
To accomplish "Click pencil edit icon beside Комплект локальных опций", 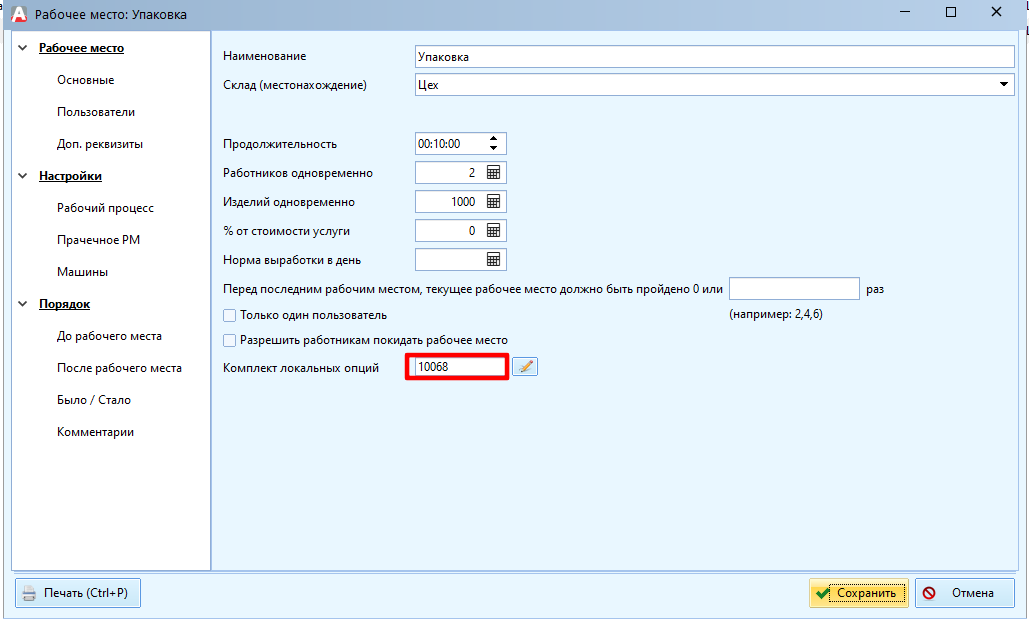I will (525, 368).
